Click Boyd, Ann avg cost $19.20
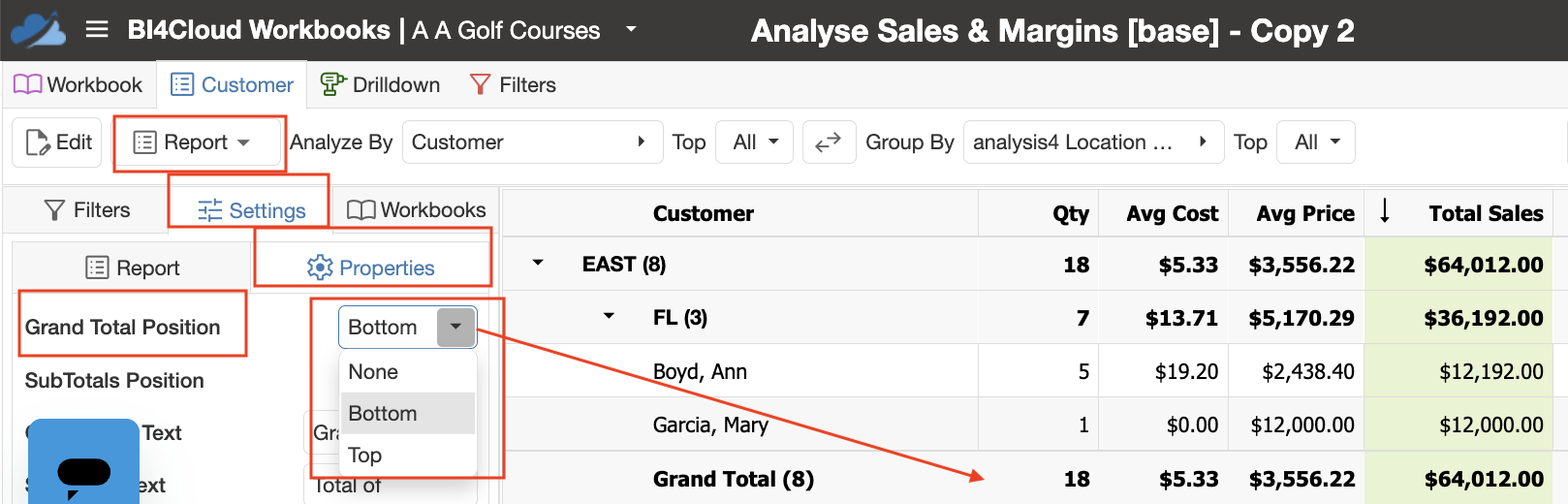The image size is (1568, 504). coord(1186,371)
